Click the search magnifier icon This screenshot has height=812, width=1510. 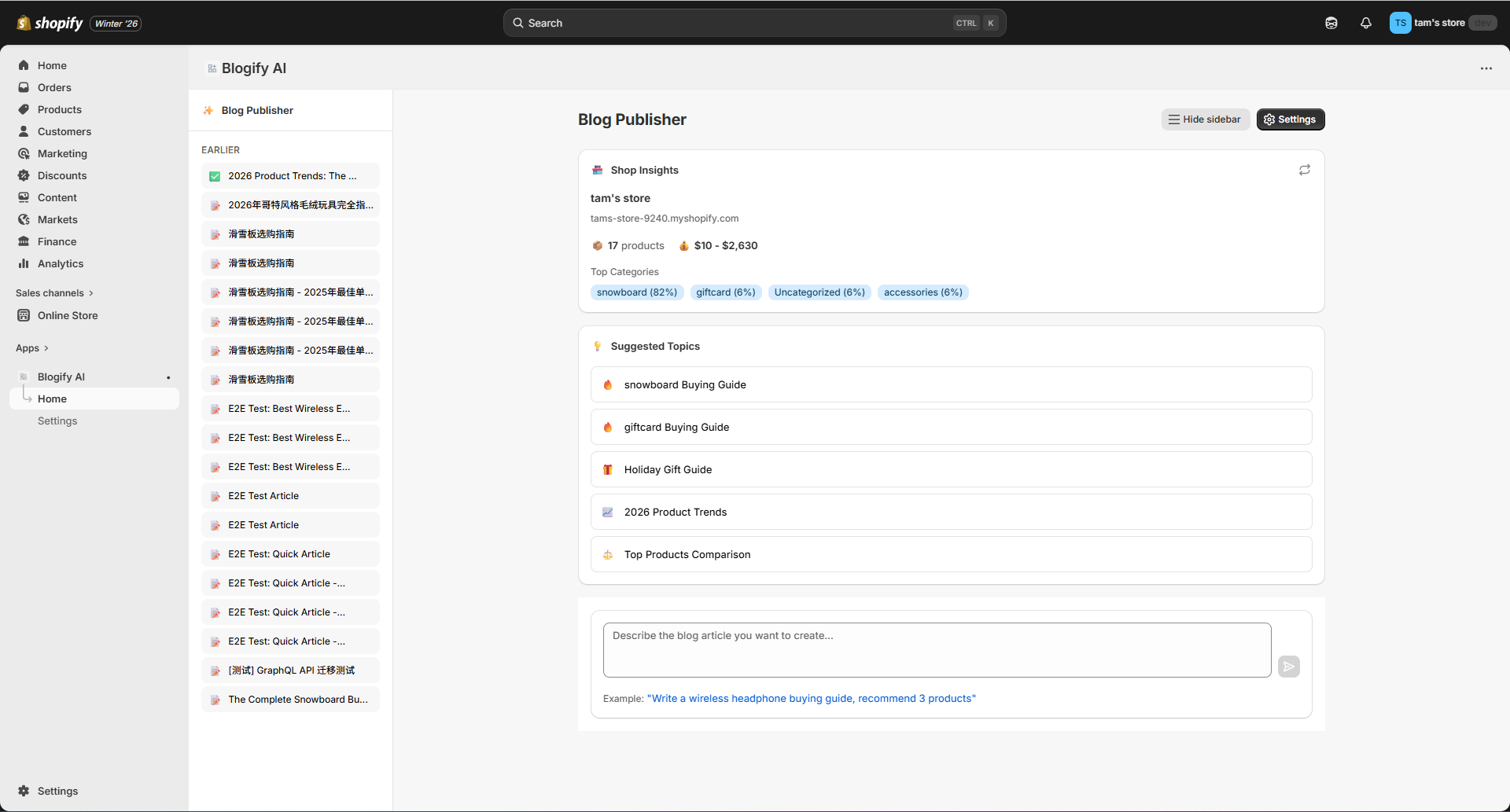[519, 23]
